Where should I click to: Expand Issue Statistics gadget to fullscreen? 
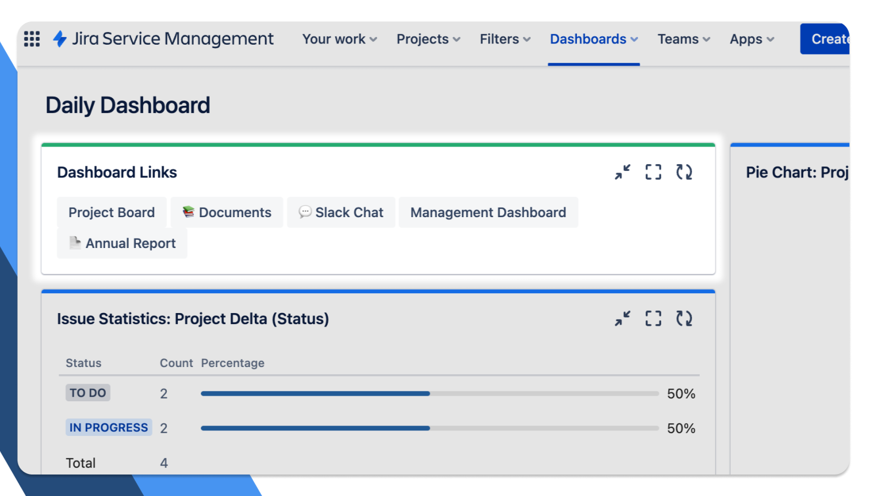[653, 318]
